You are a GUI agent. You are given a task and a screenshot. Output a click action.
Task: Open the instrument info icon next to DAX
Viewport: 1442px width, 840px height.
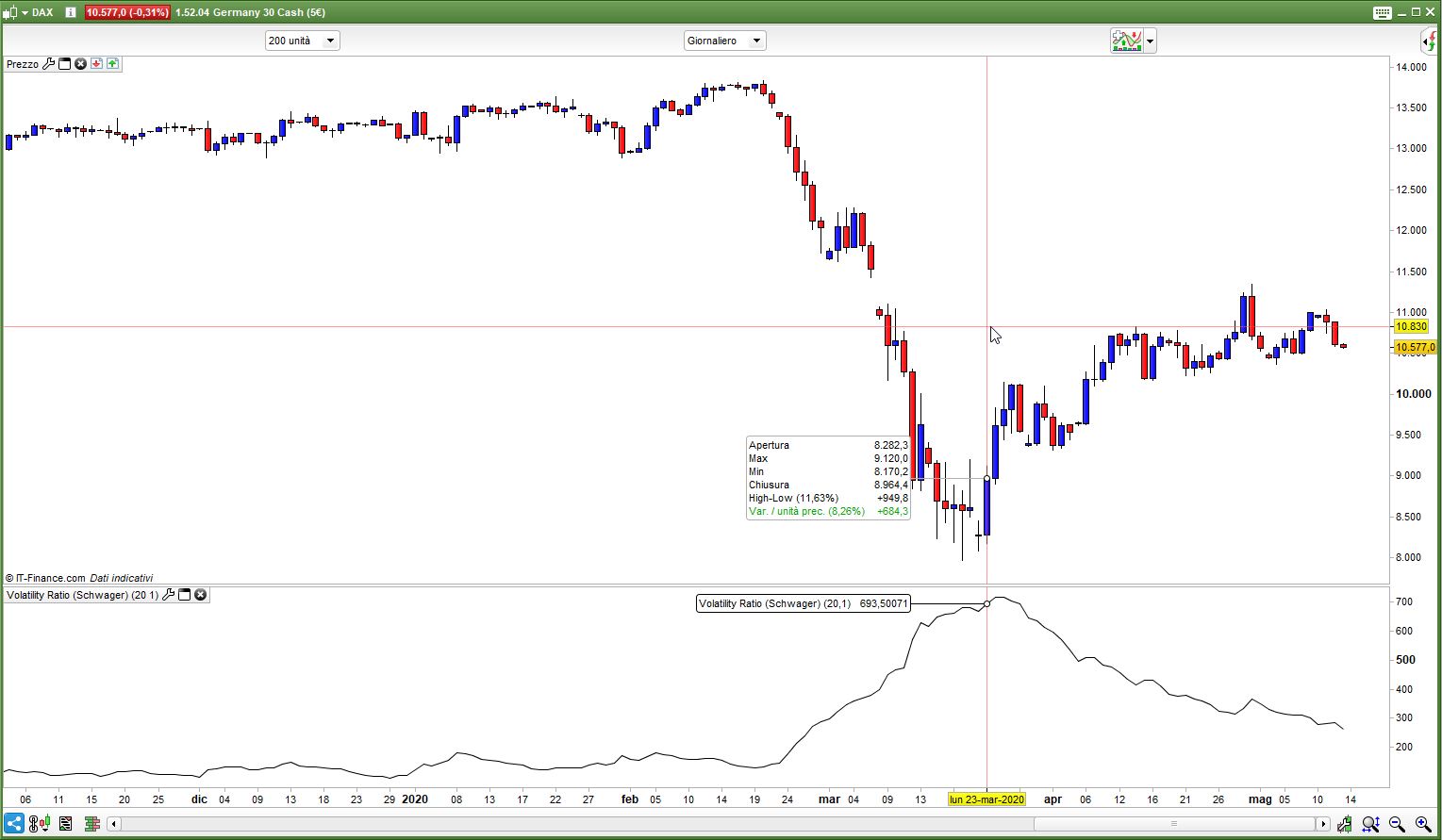[71, 12]
